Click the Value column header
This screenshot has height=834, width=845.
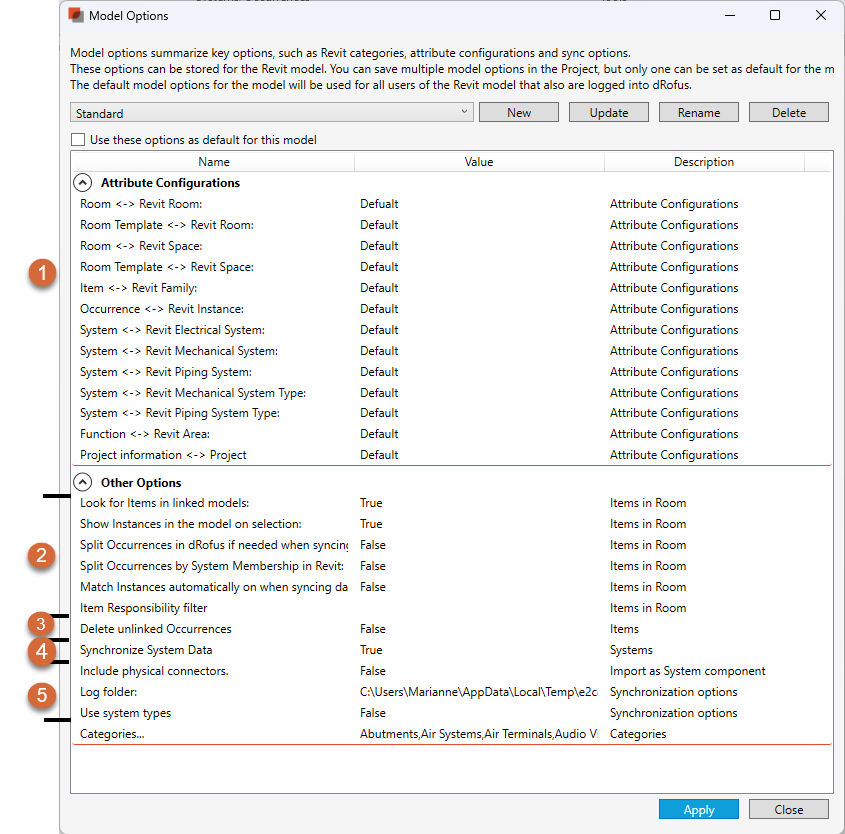[x=478, y=162]
